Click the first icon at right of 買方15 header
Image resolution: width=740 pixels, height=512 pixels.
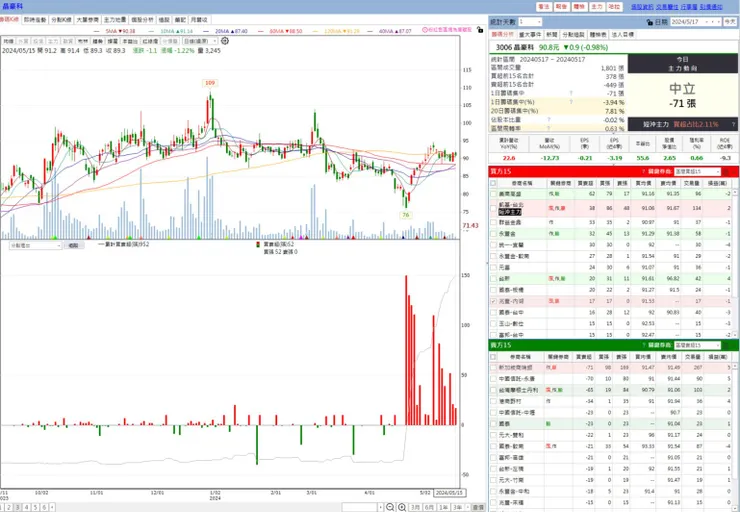coord(725,172)
